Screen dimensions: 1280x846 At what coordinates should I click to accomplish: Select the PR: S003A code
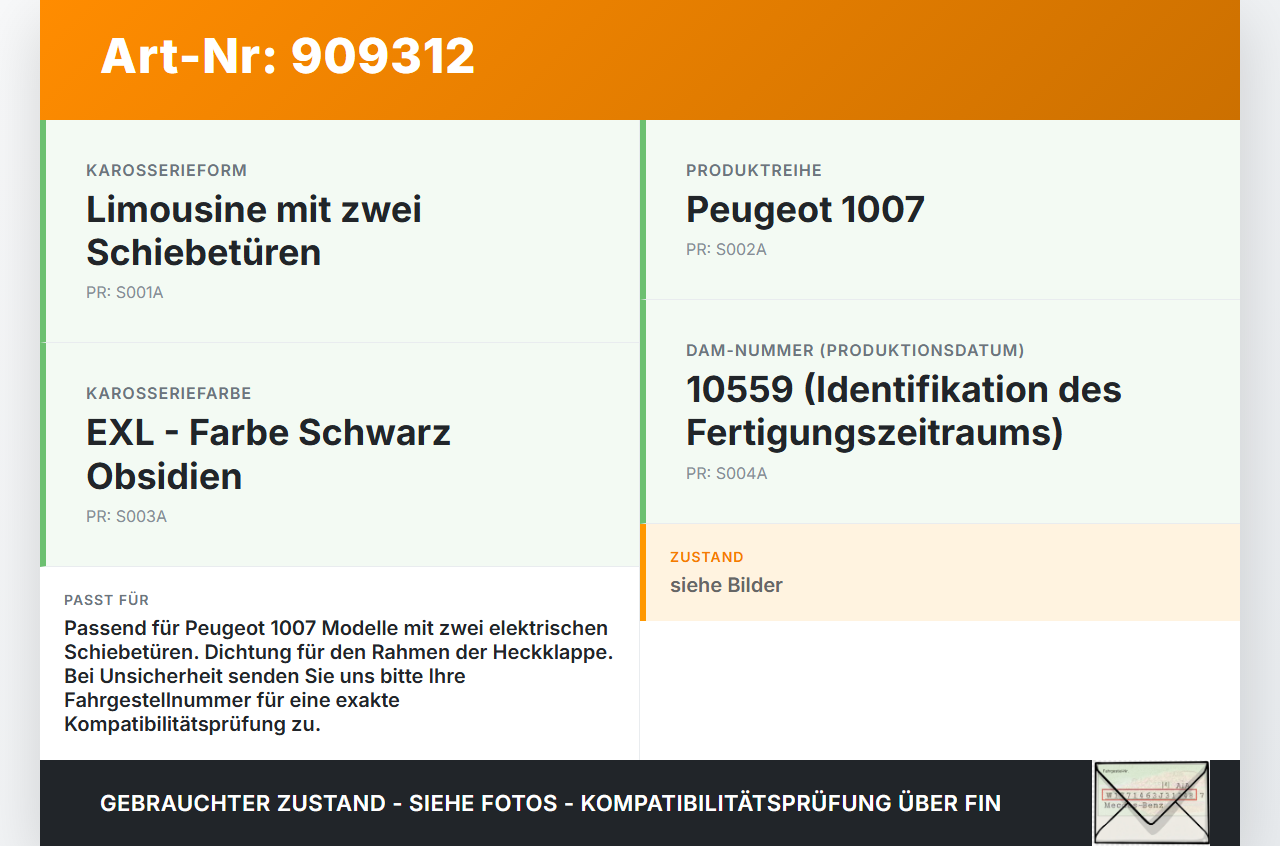click(x=126, y=517)
